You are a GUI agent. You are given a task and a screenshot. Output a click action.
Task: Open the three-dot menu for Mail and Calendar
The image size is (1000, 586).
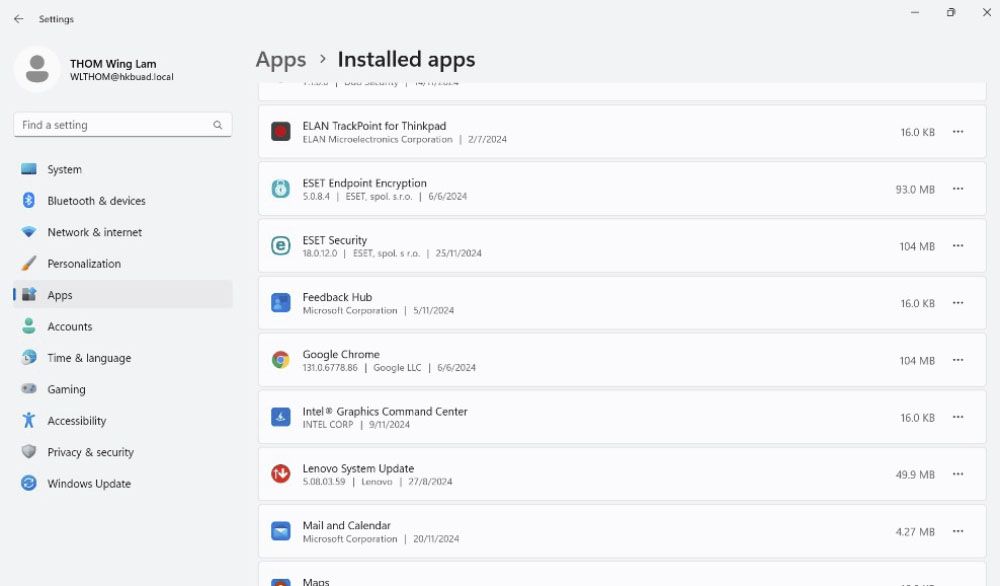(x=958, y=531)
